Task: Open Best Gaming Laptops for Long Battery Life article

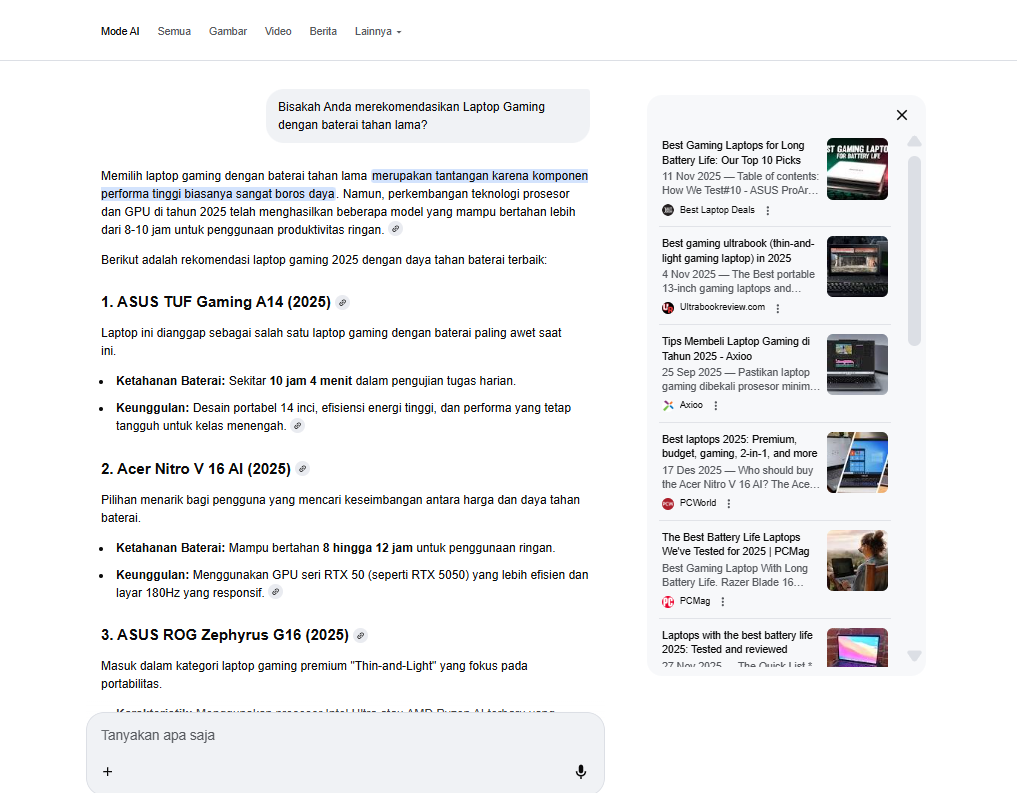Action: point(732,152)
